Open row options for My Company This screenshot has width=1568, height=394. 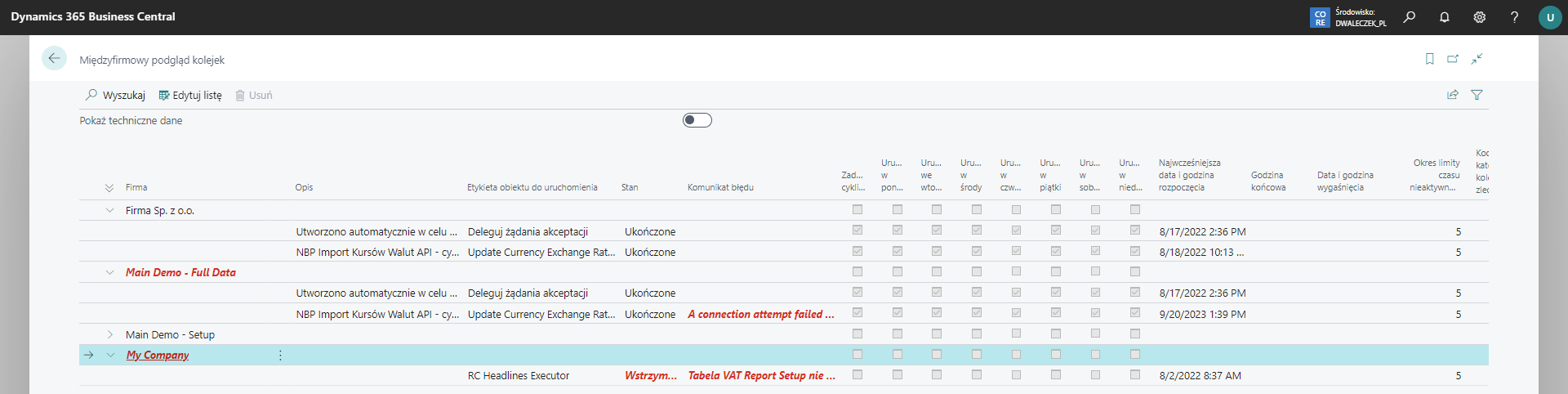point(280,356)
